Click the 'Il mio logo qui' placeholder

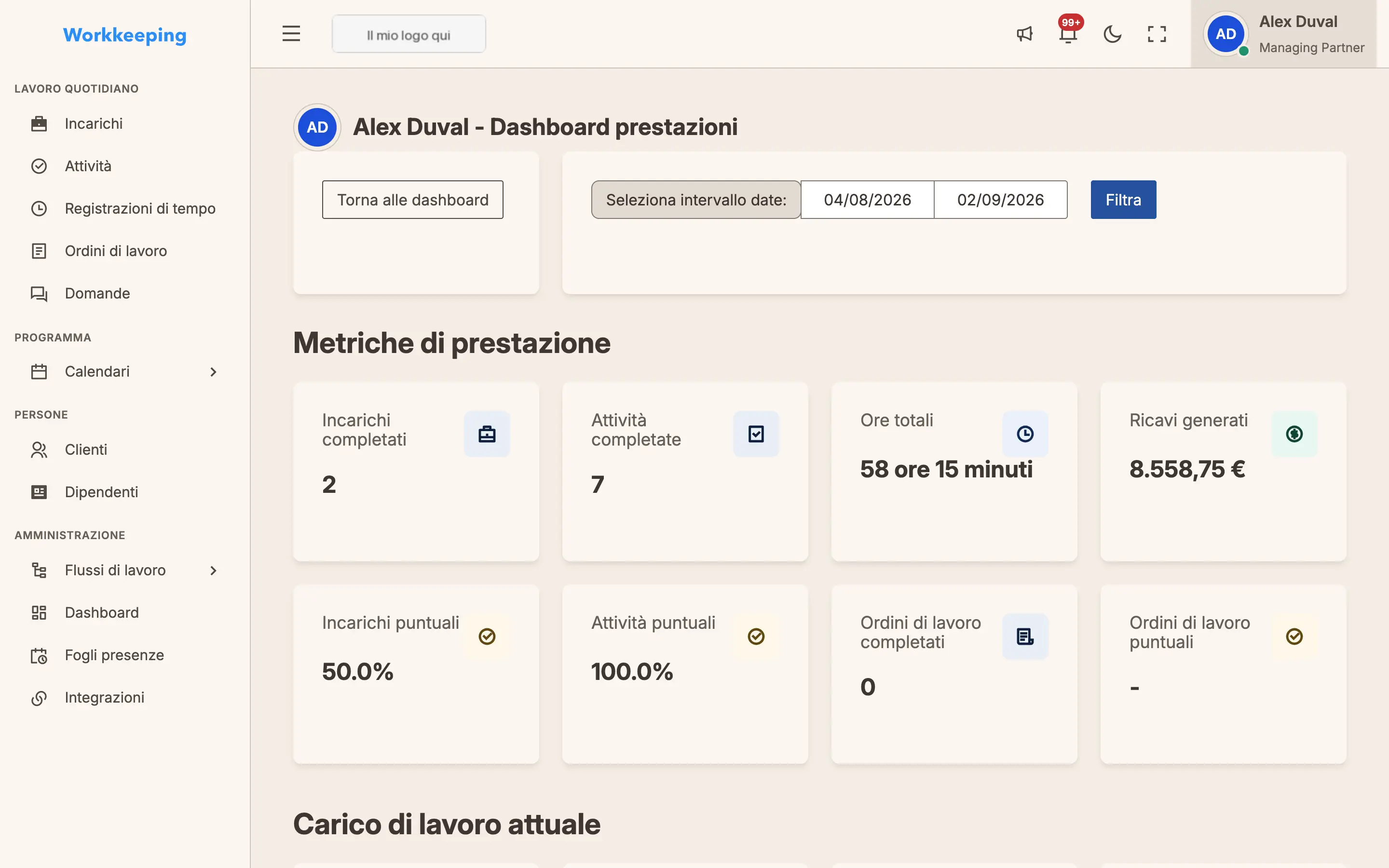click(409, 34)
